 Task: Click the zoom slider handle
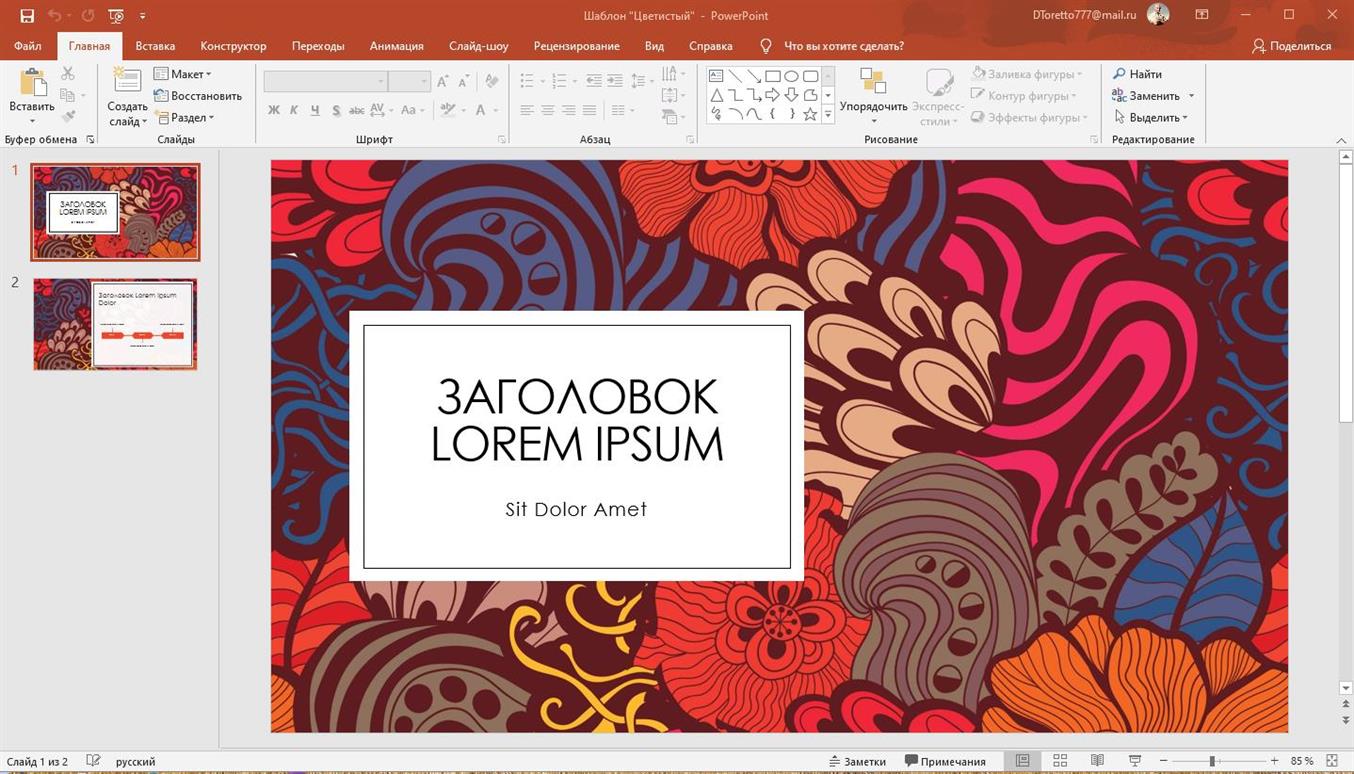coord(1212,762)
